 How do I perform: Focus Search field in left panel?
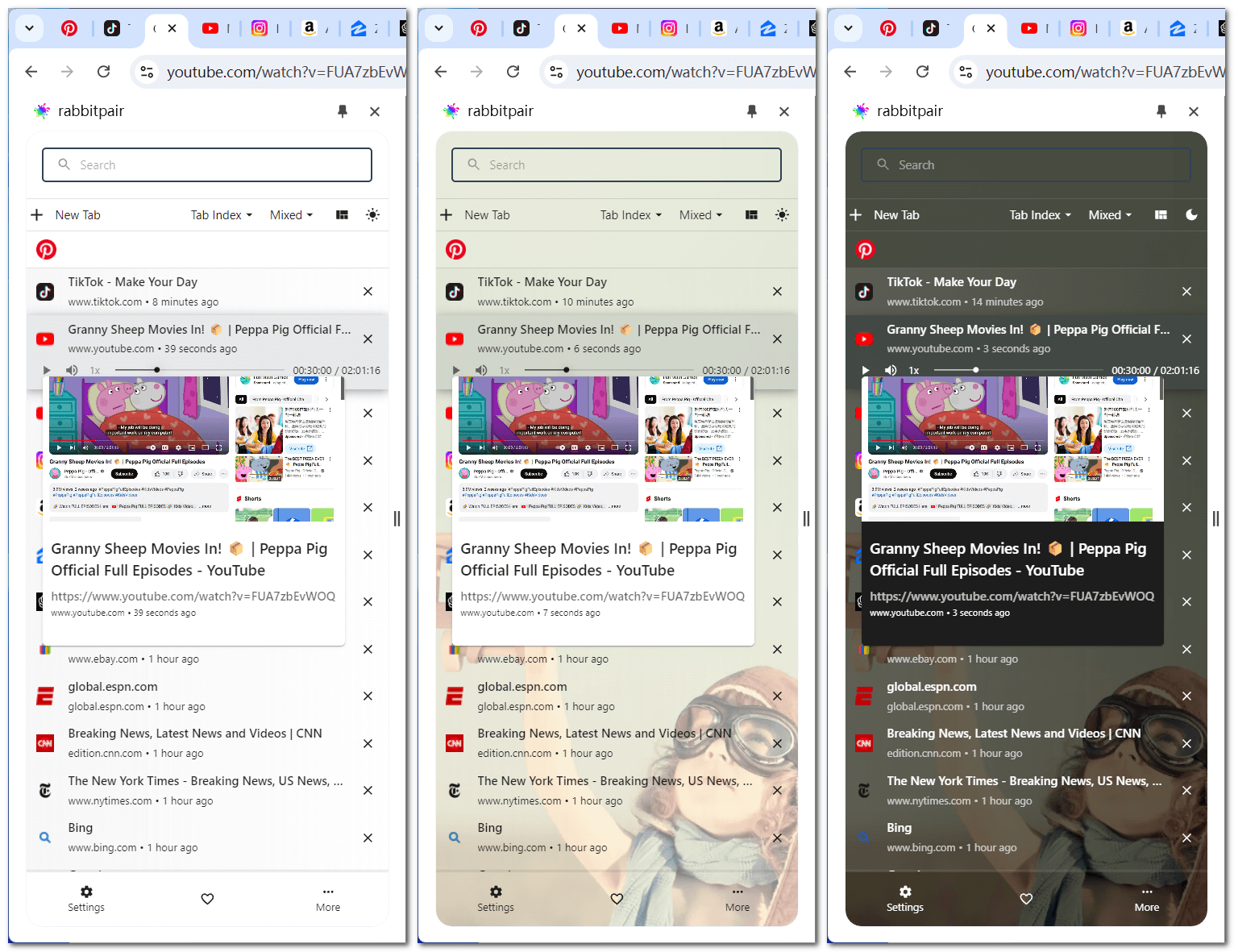[207, 164]
